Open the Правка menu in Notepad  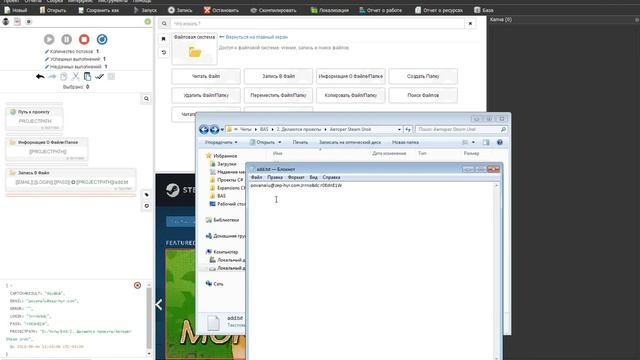point(275,178)
